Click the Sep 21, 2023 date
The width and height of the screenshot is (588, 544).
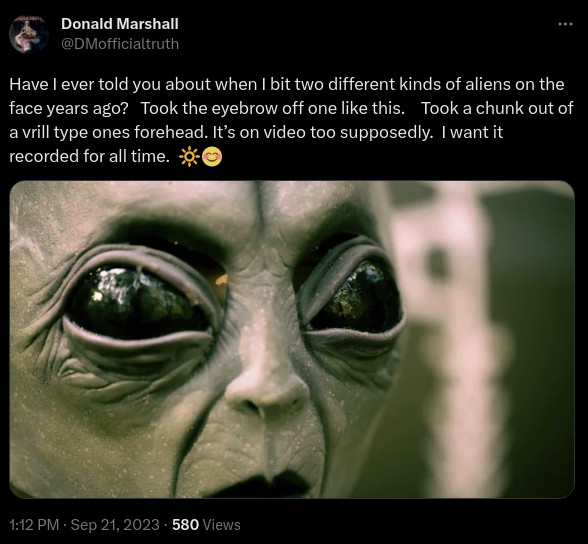tap(115, 525)
